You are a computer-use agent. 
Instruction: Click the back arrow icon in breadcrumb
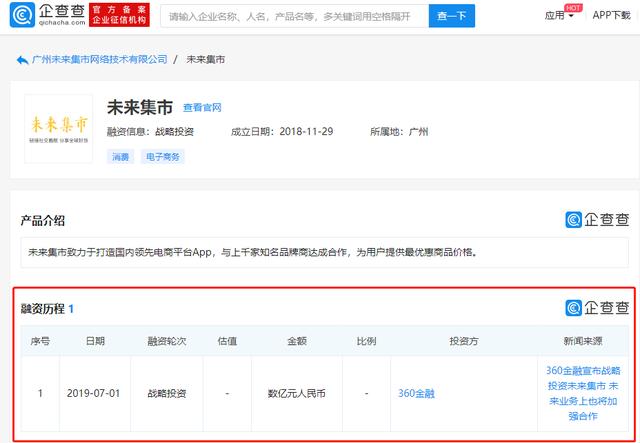[22, 60]
